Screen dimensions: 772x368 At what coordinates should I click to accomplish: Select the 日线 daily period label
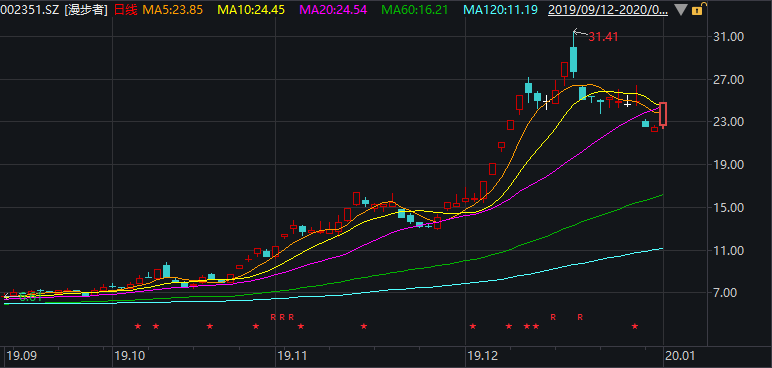point(125,9)
